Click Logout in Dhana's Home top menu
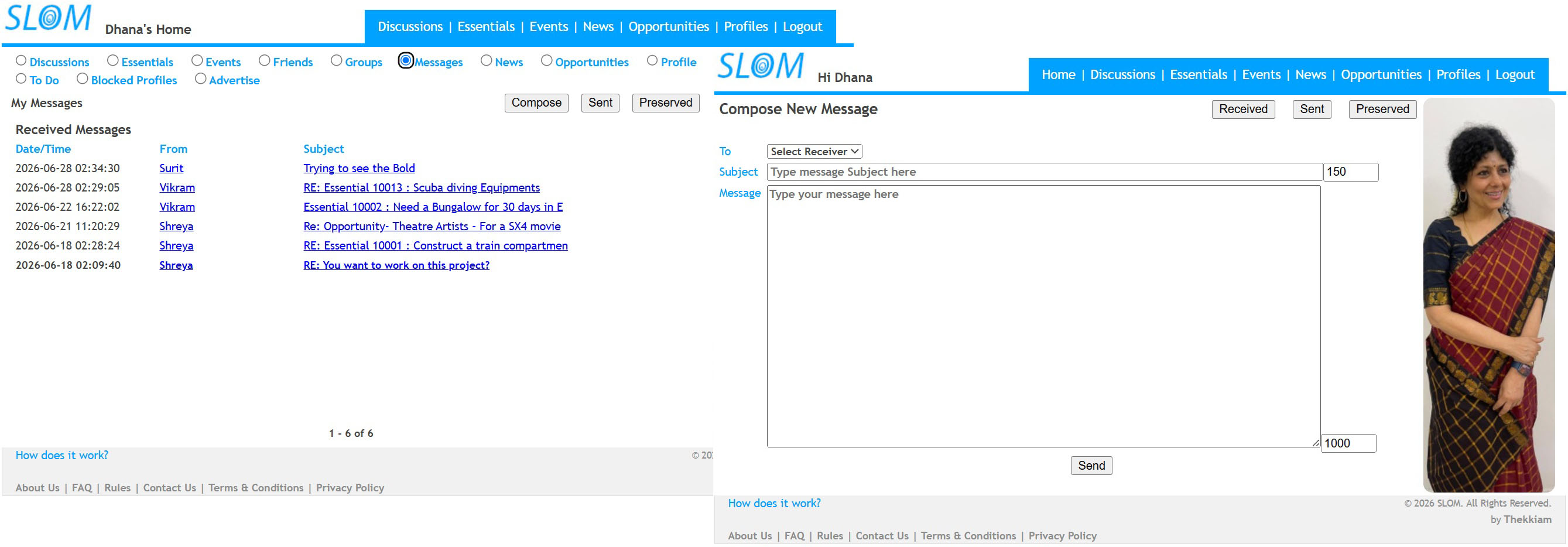This screenshot has width=1568, height=547. coord(802,27)
